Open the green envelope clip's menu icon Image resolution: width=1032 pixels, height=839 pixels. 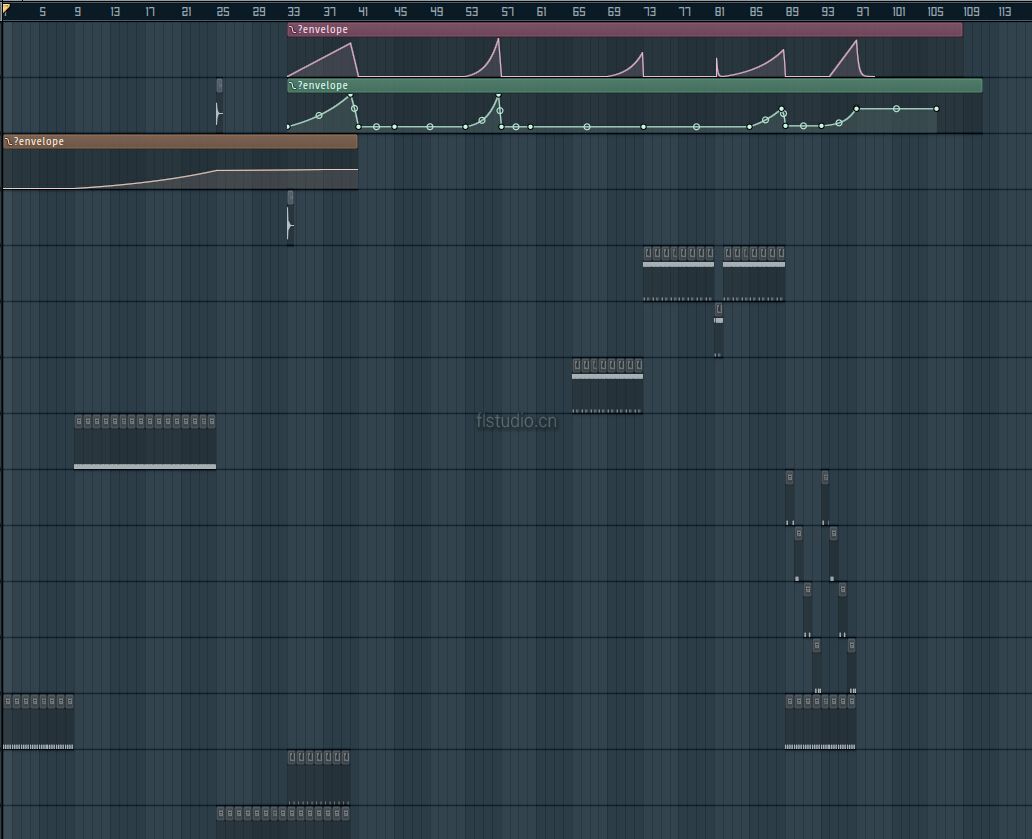click(292, 86)
